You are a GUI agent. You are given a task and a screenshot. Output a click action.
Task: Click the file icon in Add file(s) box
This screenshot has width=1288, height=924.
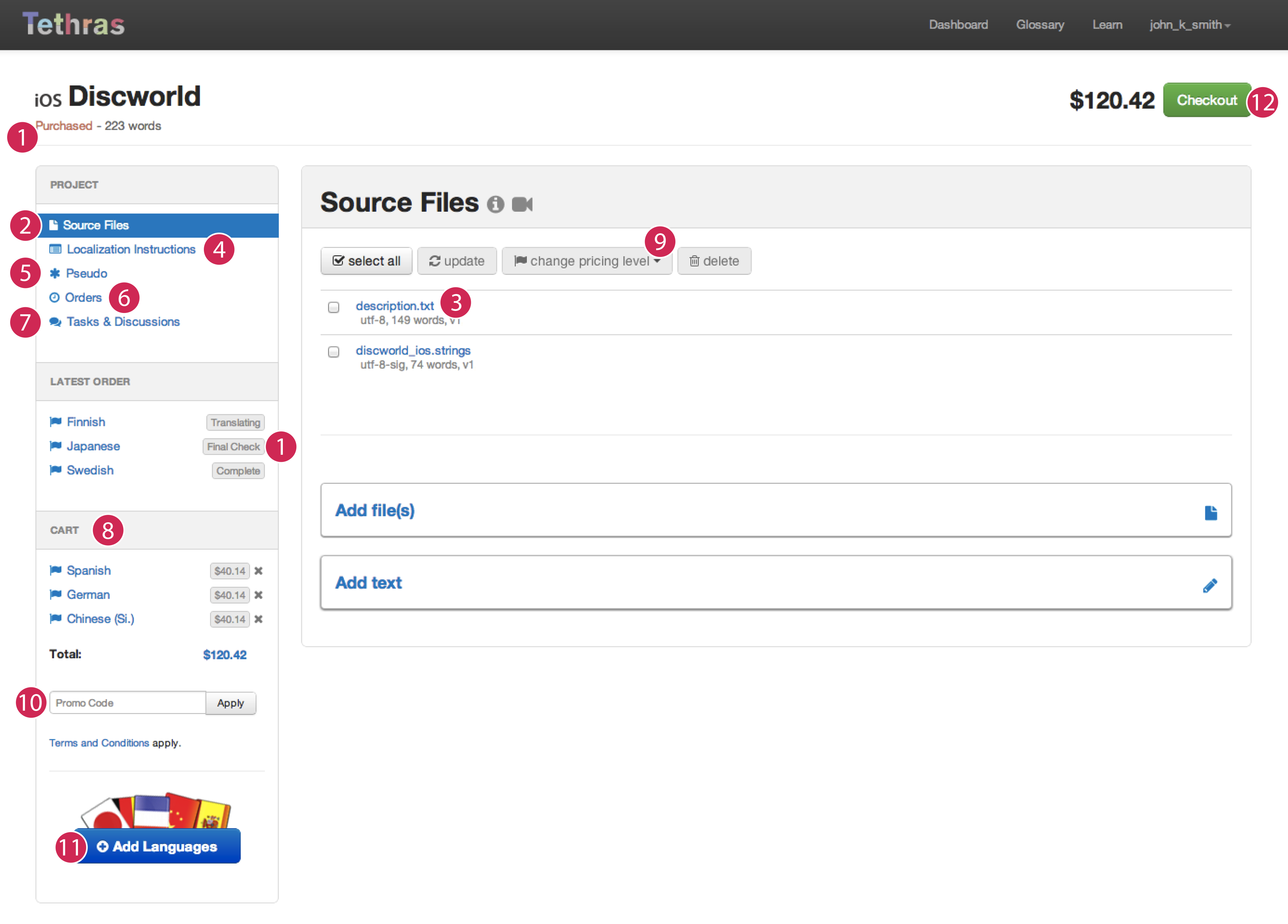tap(1211, 513)
